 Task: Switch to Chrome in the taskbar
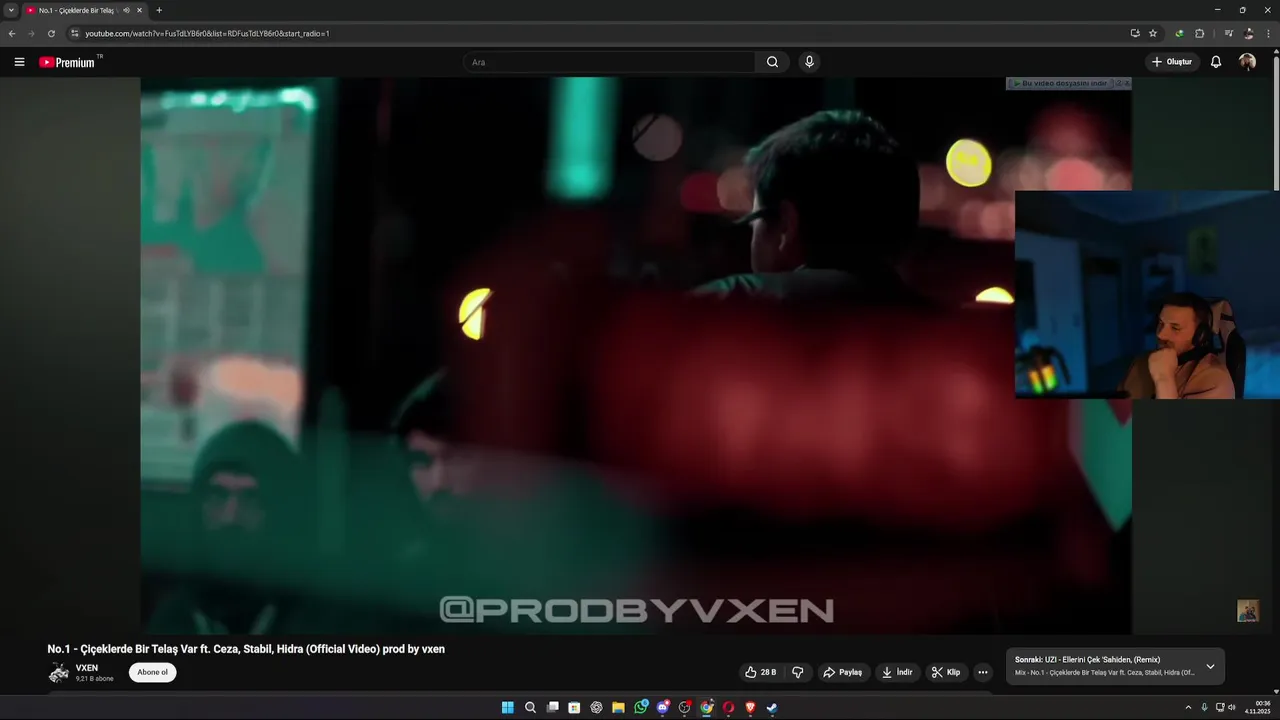tap(707, 707)
